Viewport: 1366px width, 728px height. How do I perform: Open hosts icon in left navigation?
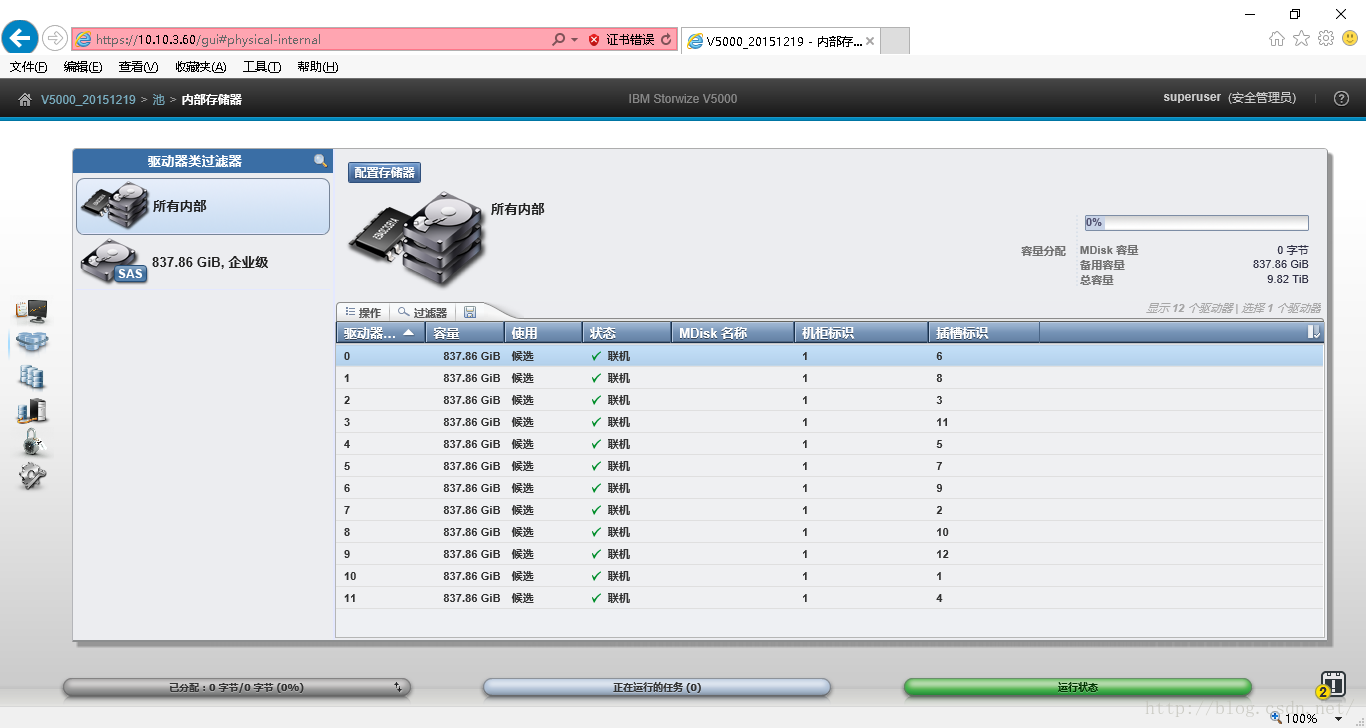[x=31, y=410]
